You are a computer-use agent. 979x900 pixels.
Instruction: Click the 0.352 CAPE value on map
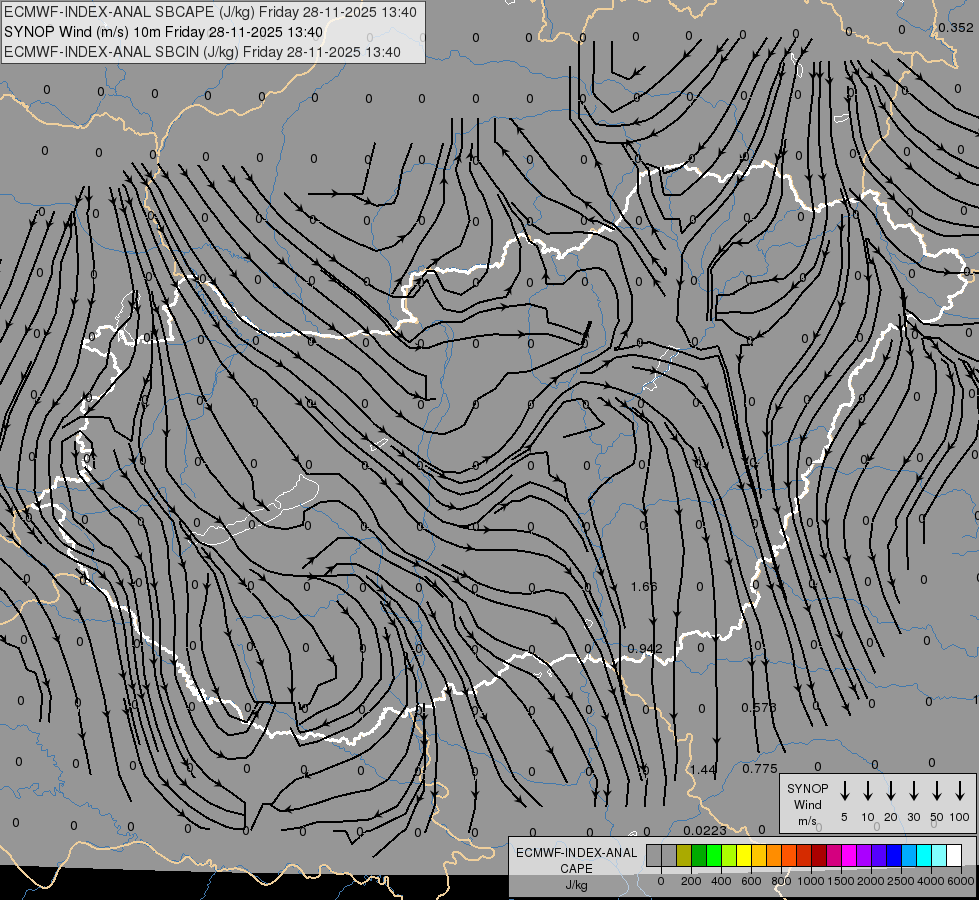pos(955,27)
